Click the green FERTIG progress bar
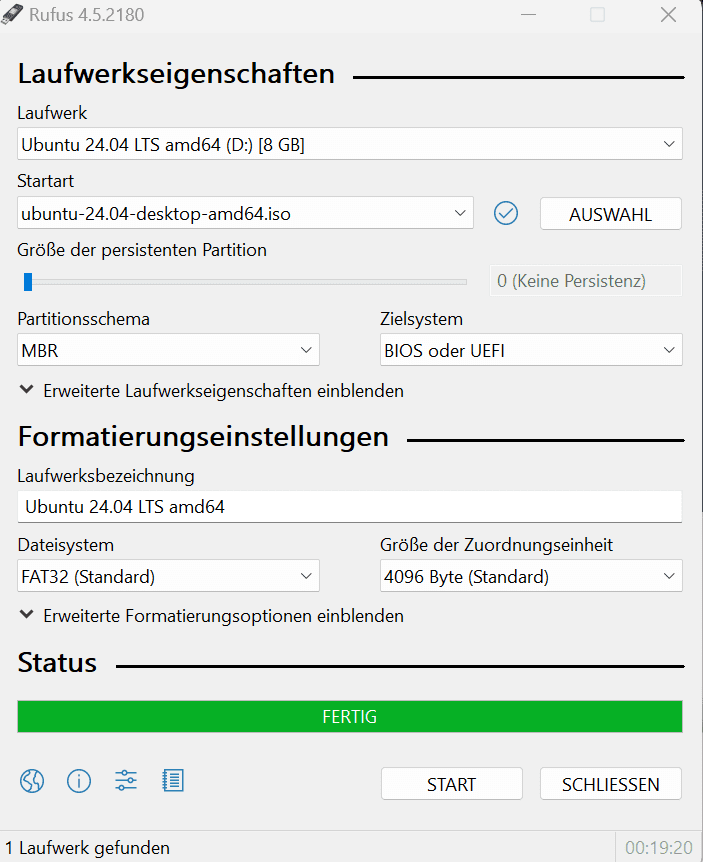703x862 pixels. click(350, 716)
